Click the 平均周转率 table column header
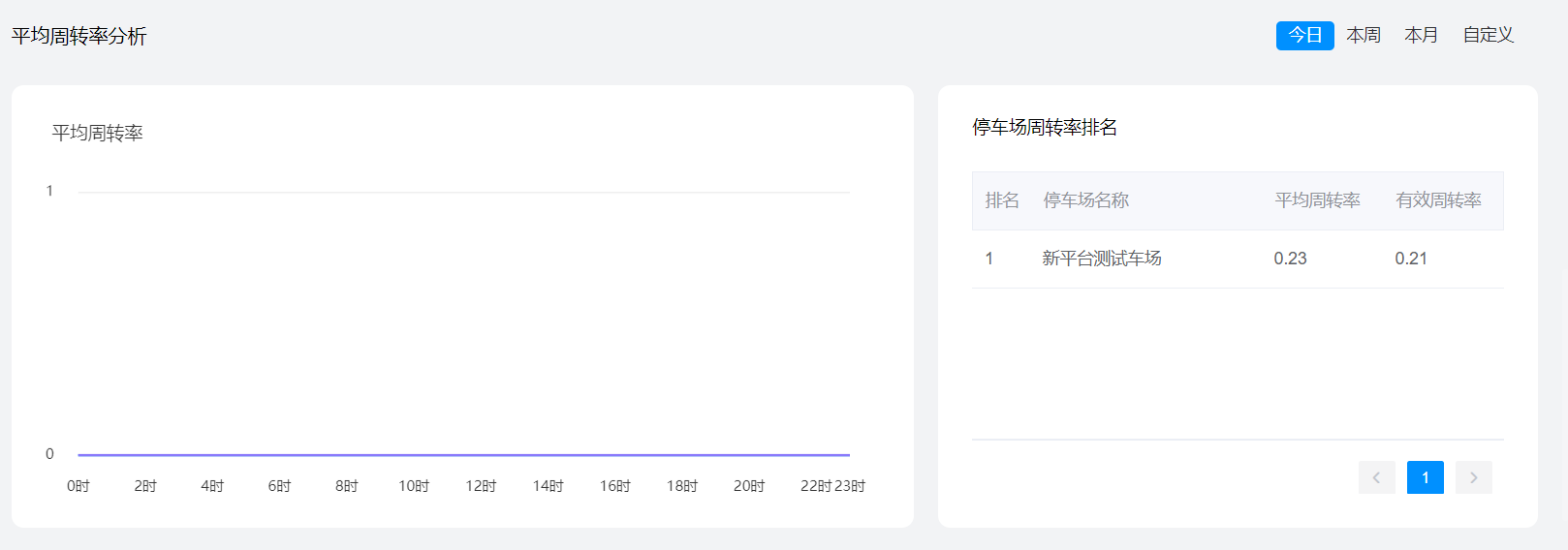Image resolution: width=1568 pixels, height=550 pixels. point(1317,200)
